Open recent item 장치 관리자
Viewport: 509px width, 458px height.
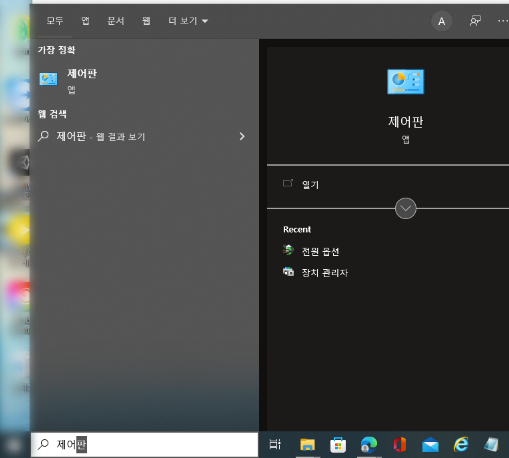coord(324,273)
